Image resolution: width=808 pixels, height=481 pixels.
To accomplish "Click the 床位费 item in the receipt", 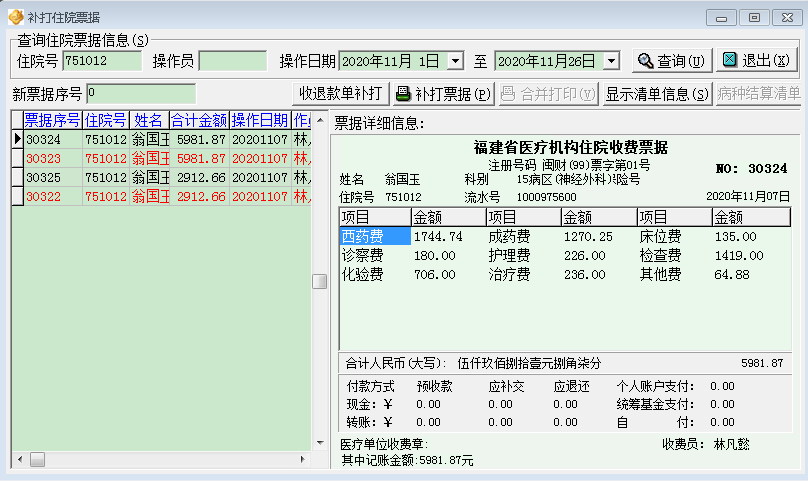I will [661, 236].
